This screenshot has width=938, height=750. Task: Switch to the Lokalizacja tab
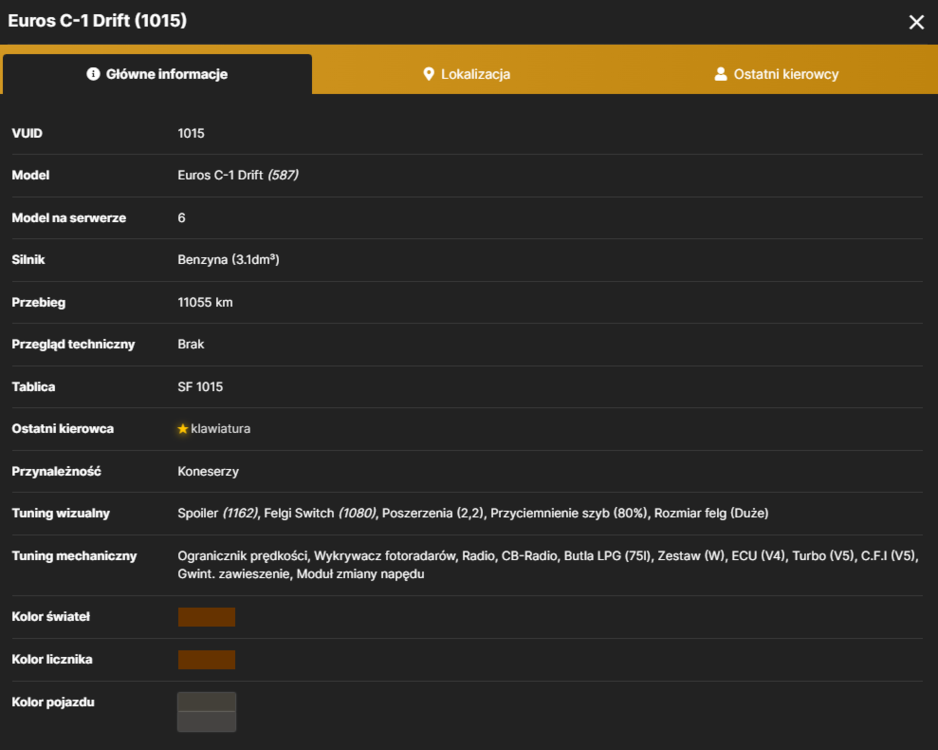467,74
